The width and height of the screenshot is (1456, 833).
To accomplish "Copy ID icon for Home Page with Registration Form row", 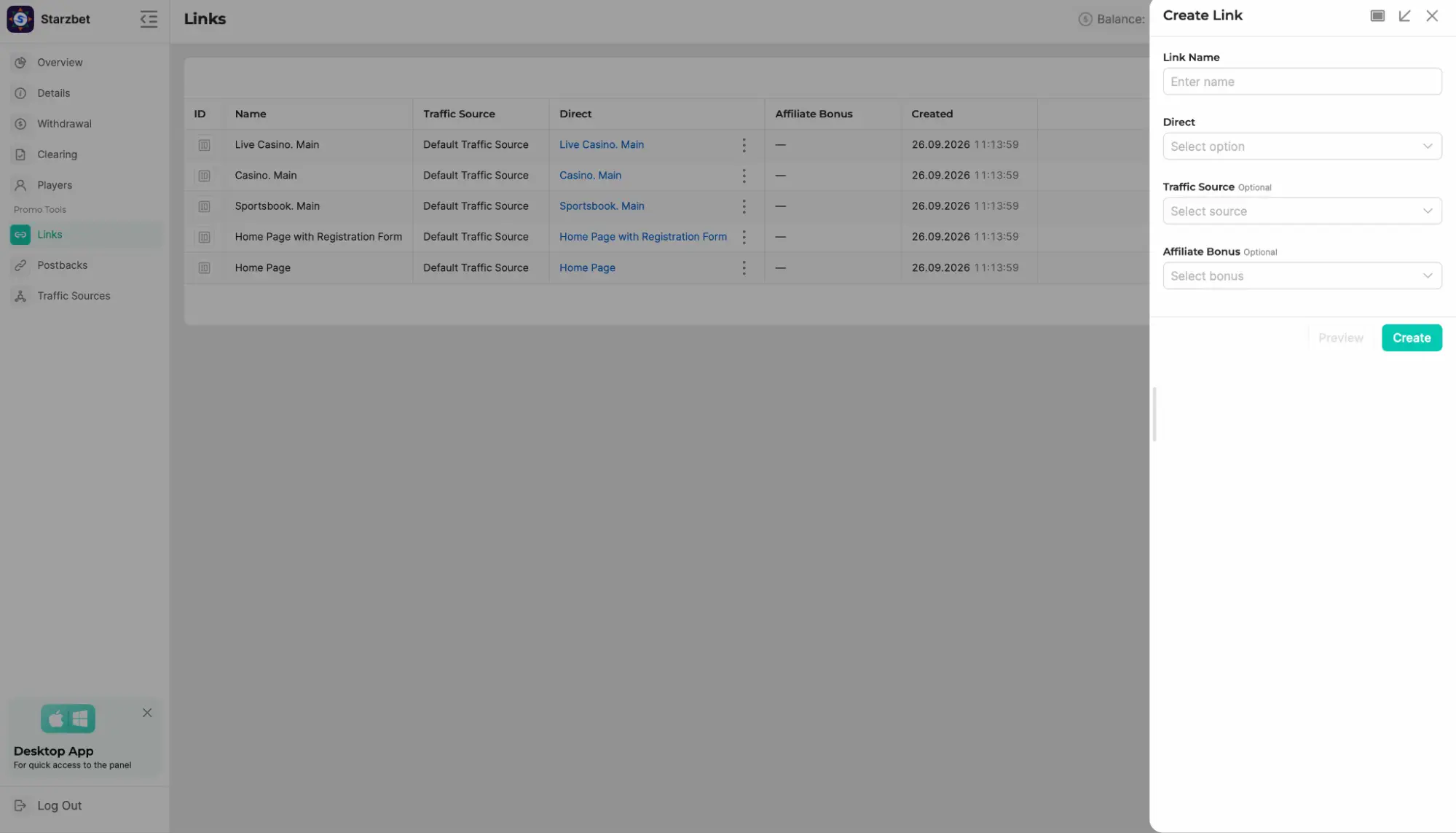I will 204,237.
